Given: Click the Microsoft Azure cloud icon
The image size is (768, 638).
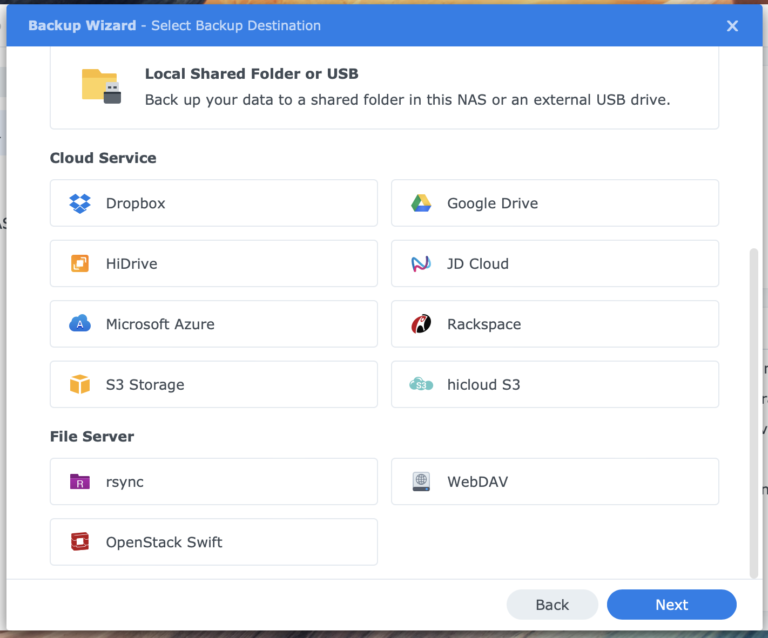Looking at the screenshot, I should point(80,324).
